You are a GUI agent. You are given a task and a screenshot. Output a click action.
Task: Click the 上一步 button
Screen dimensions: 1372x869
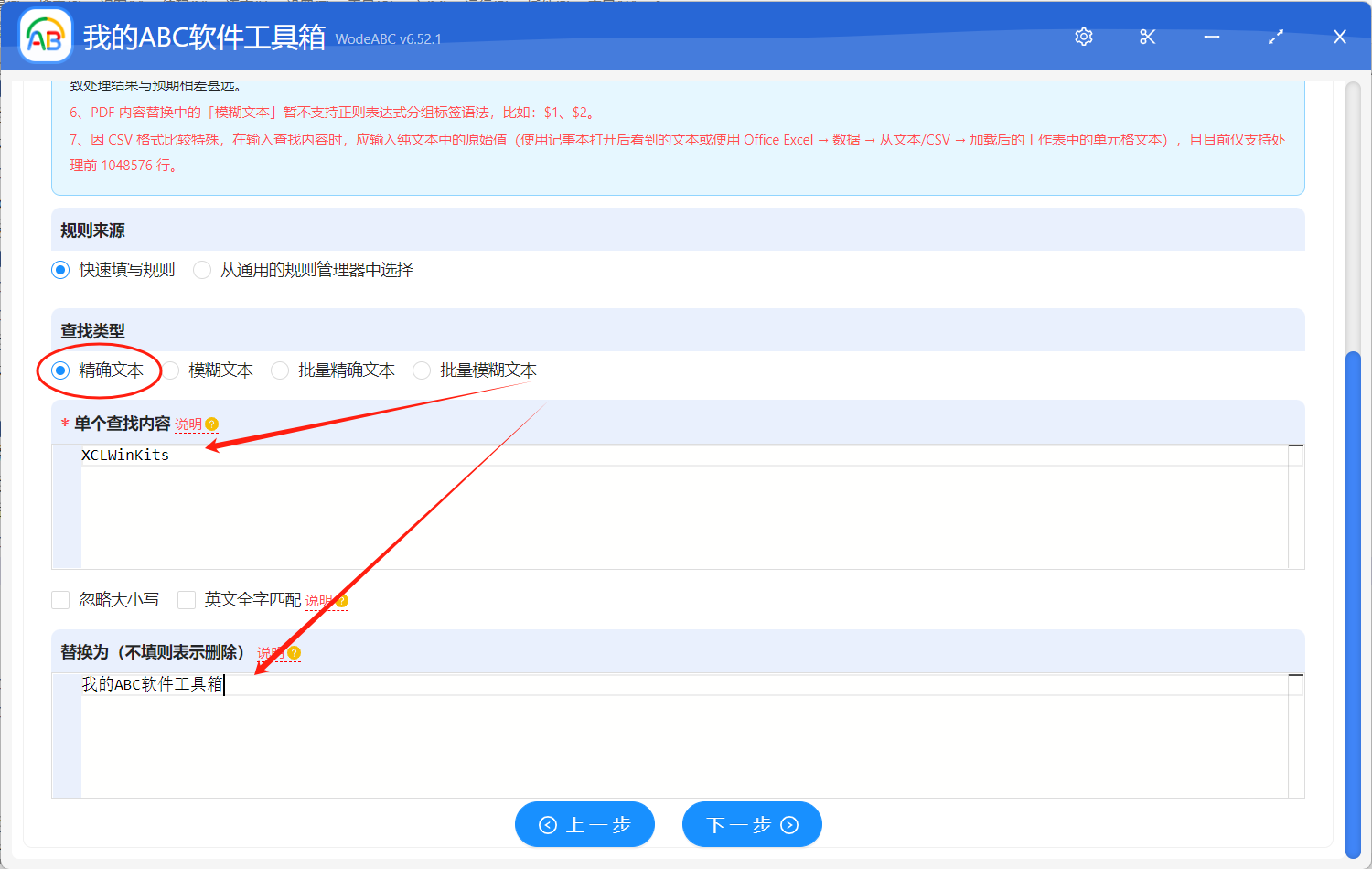click(584, 824)
